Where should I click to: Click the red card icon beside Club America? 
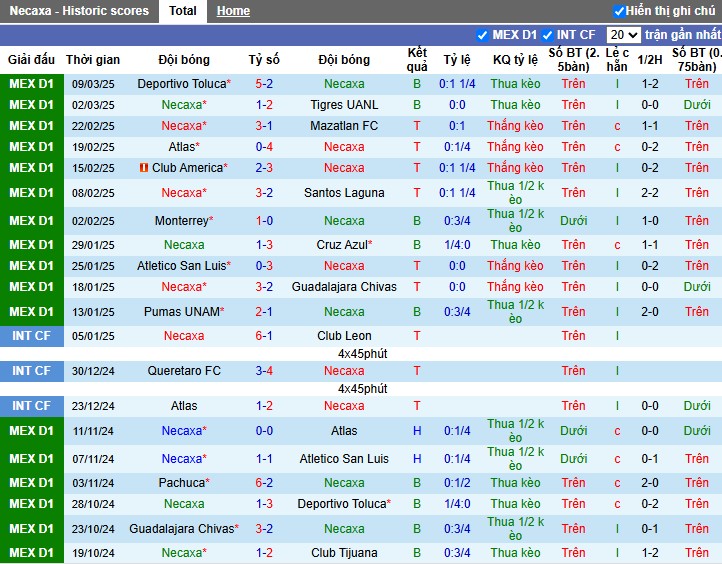[144, 168]
